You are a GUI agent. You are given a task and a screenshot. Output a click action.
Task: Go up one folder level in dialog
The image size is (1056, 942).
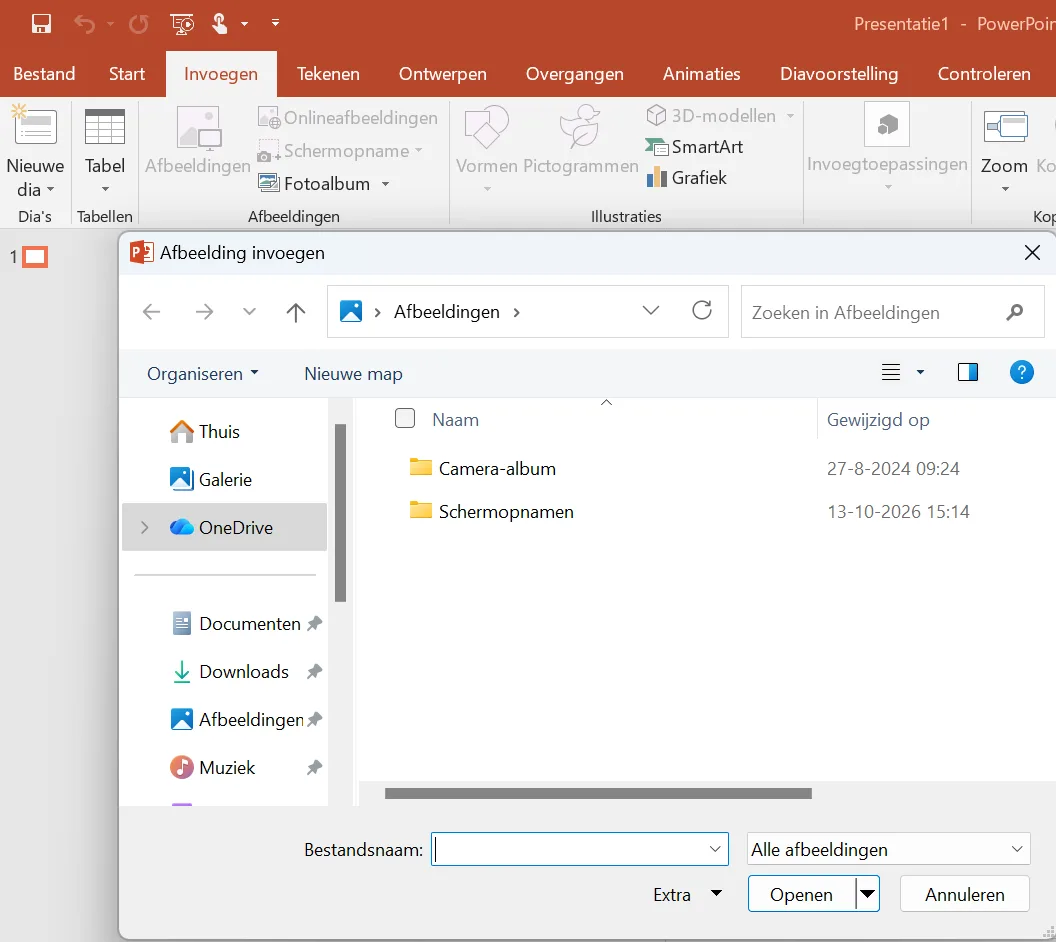(x=296, y=312)
